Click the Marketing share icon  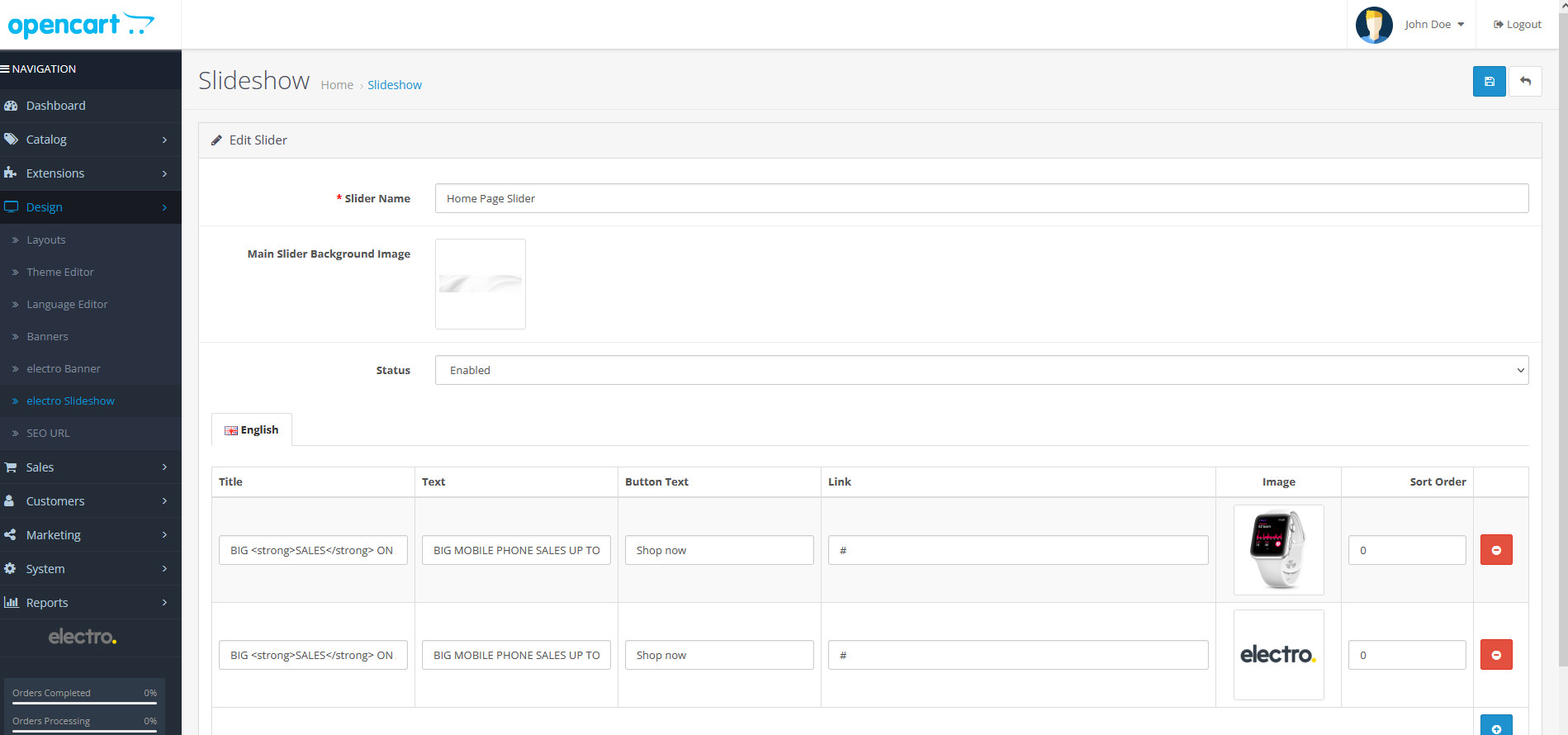point(10,535)
